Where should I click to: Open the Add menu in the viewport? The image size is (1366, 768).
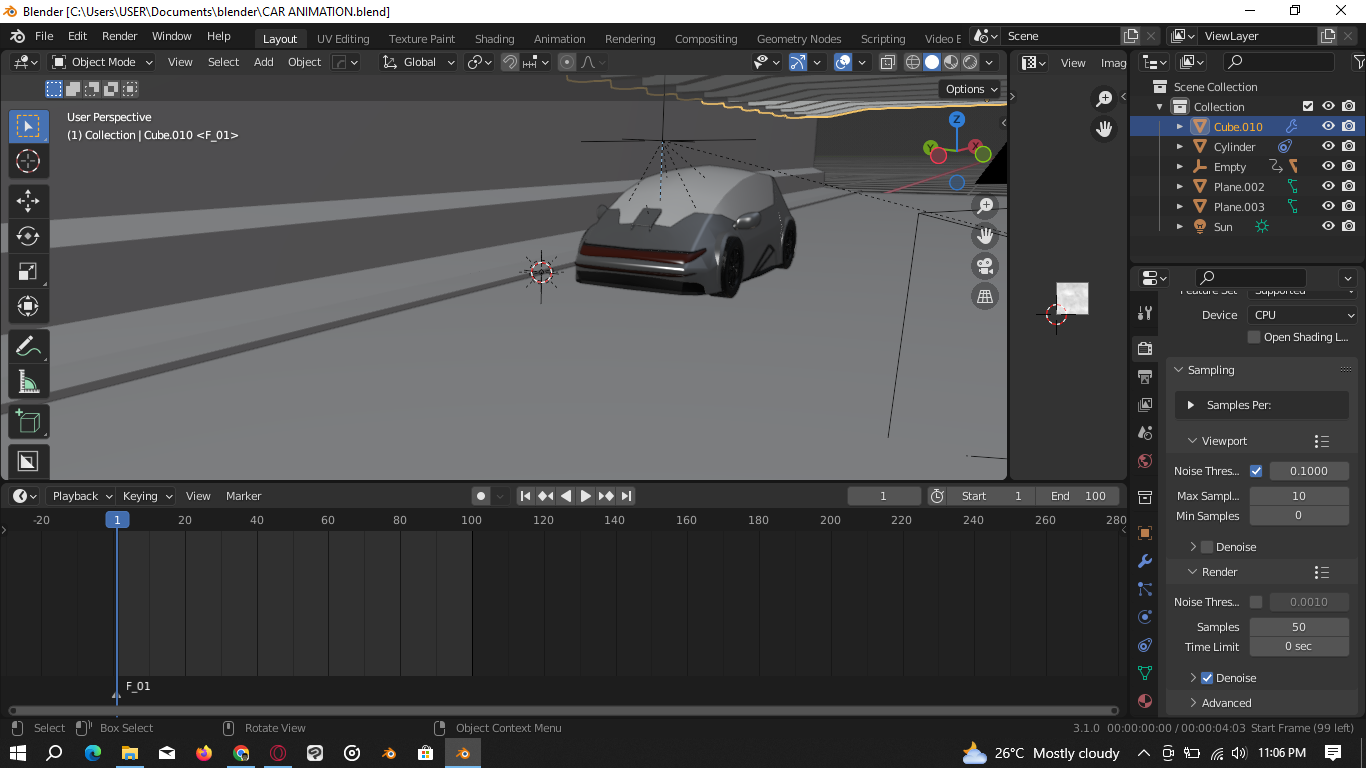click(x=263, y=62)
